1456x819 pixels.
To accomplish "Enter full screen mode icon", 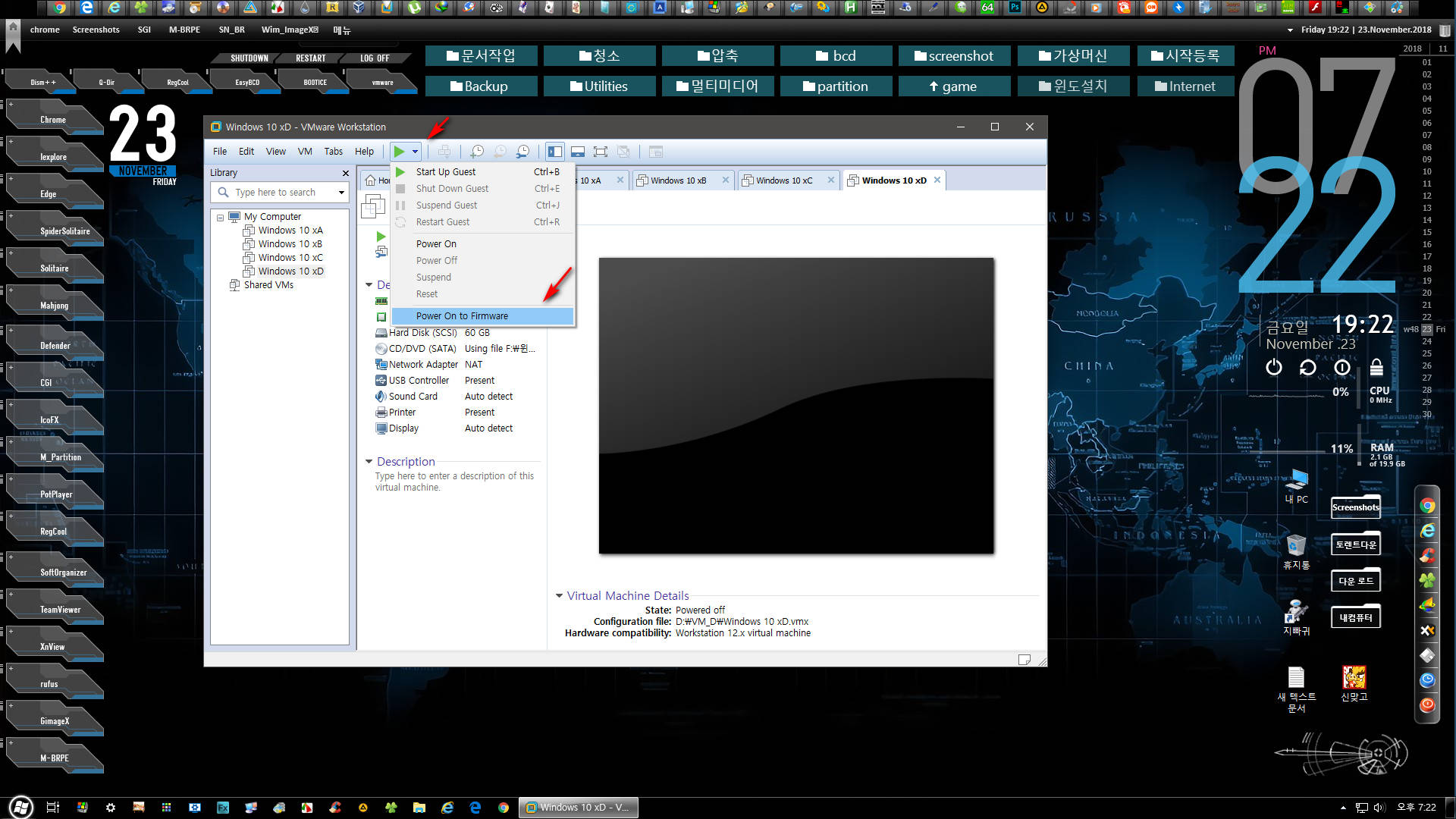I will click(601, 152).
